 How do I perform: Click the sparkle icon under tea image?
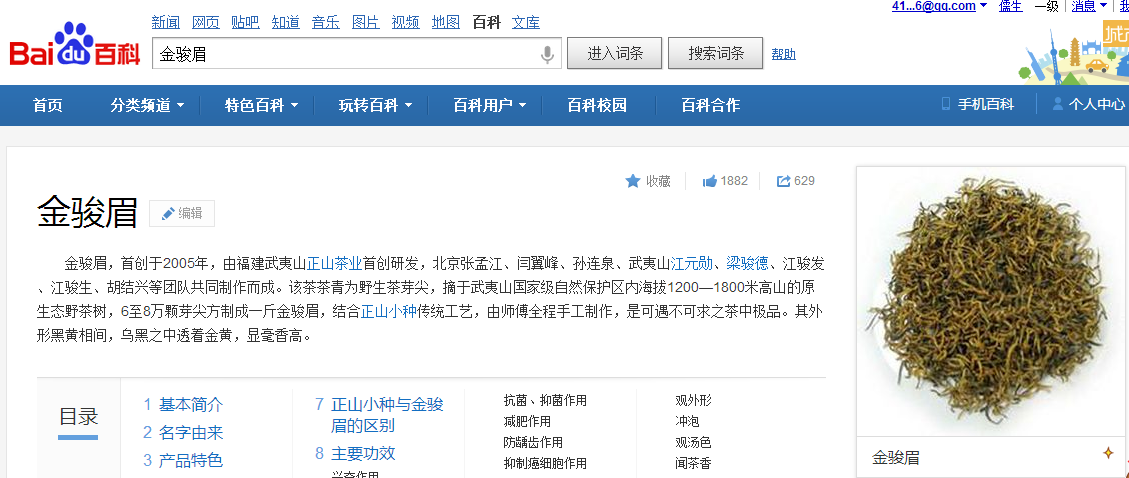click(x=1107, y=453)
